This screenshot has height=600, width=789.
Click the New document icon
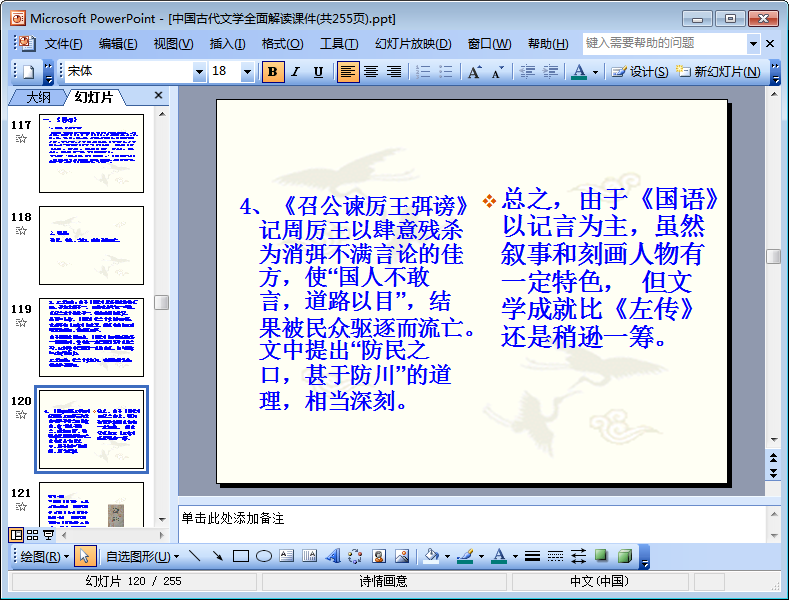tap(29, 72)
